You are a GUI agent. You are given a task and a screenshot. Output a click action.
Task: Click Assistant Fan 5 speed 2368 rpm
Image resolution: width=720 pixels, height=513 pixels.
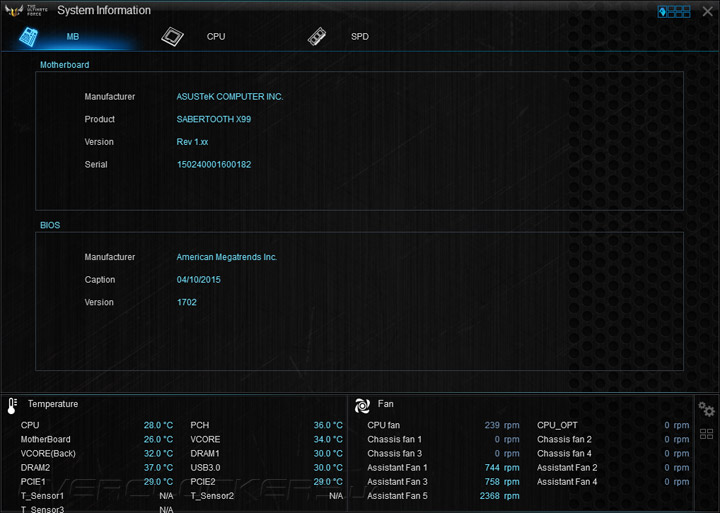(x=499, y=496)
